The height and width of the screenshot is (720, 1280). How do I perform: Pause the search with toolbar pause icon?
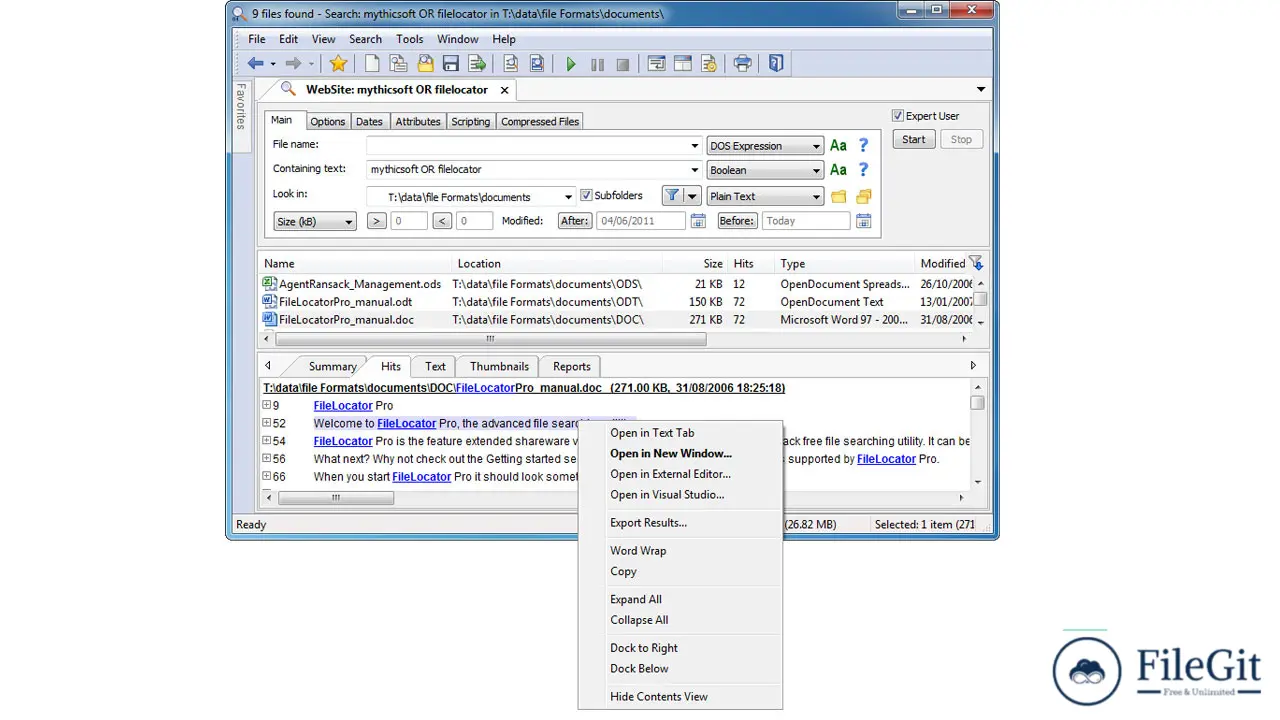point(597,64)
